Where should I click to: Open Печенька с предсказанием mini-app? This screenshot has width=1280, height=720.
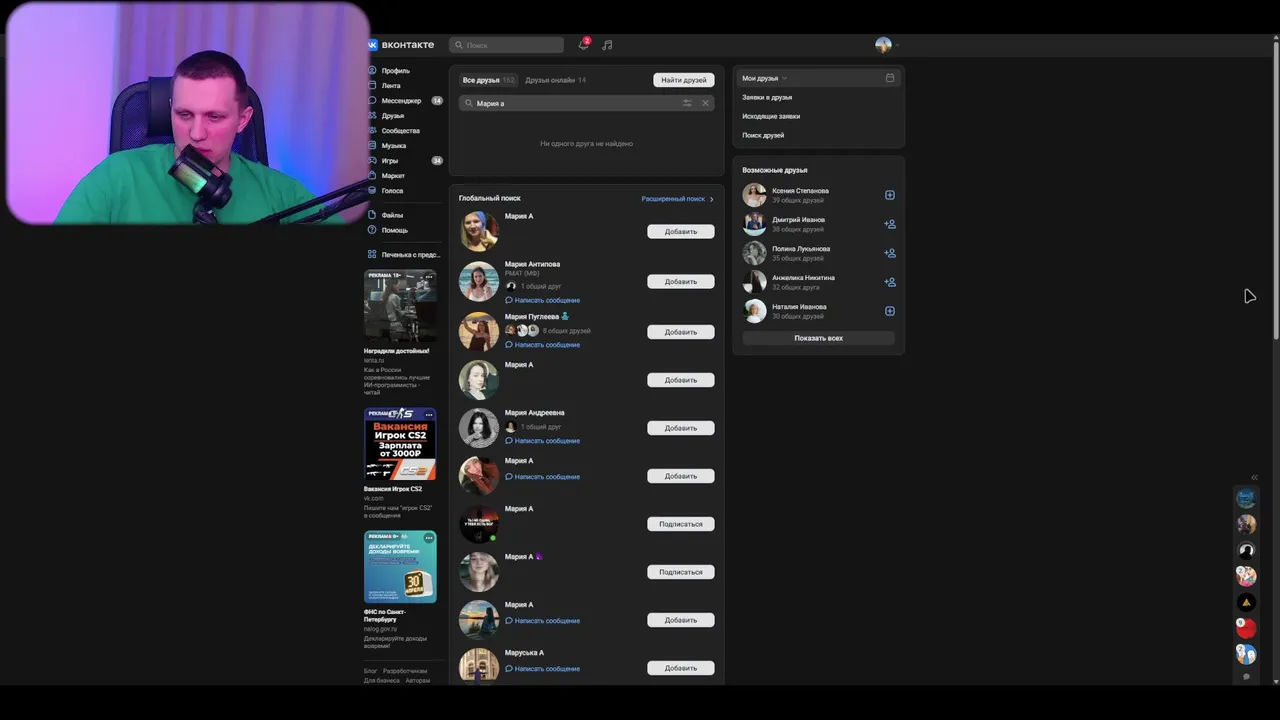(x=404, y=255)
